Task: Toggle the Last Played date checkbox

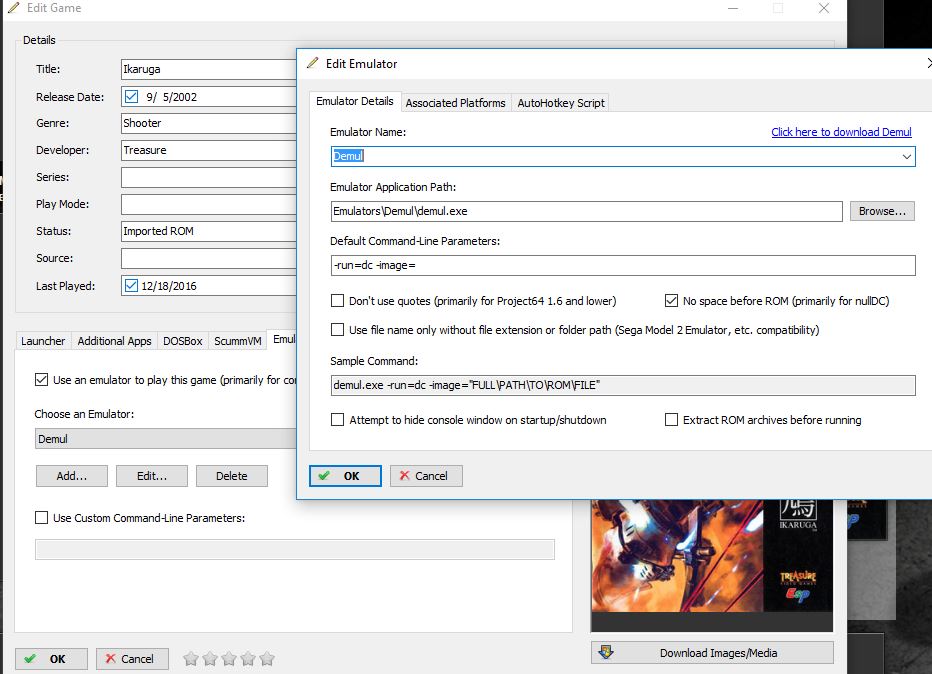Action: [x=131, y=285]
